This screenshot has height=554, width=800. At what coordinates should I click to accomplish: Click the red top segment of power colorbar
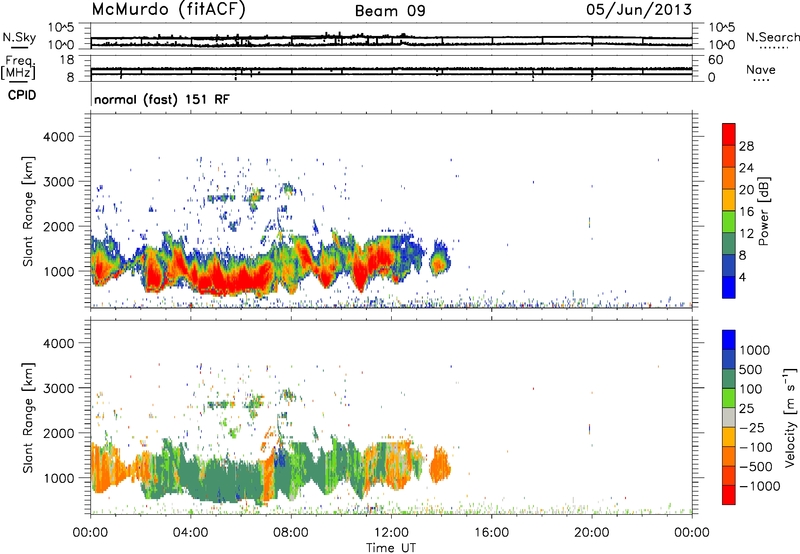(729, 135)
